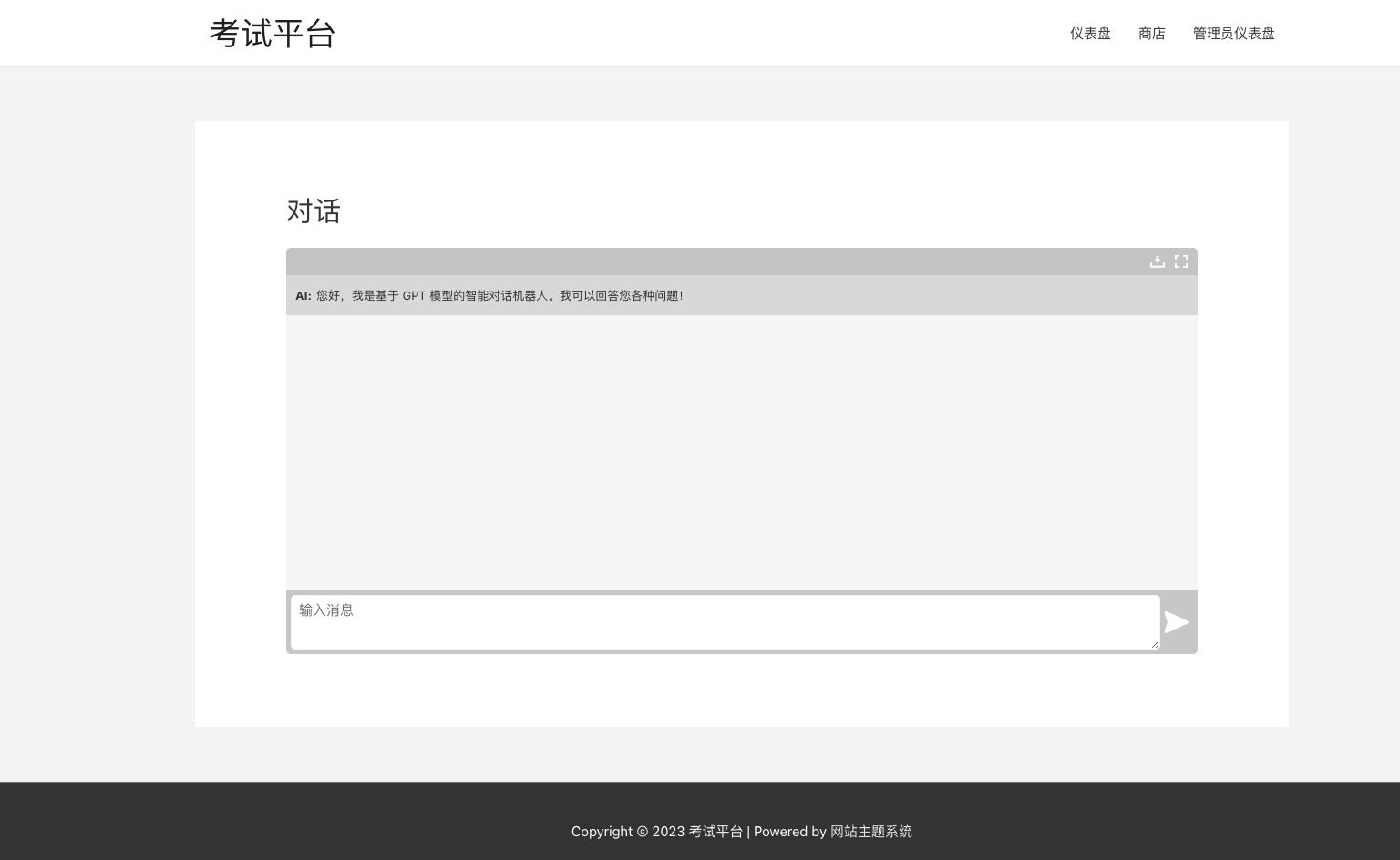Follow the 网站主题系统 footer link
The image size is (1400, 860).
click(871, 831)
